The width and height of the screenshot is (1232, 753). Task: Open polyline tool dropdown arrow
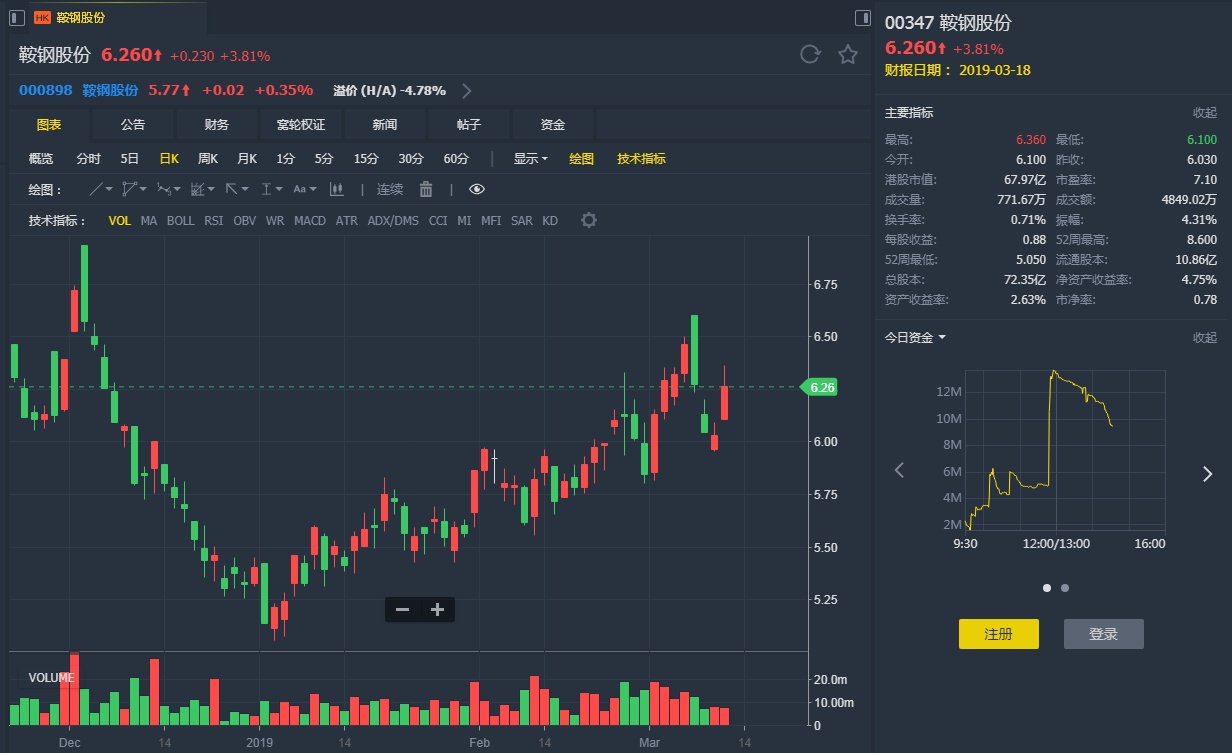click(x=144, y=189)
